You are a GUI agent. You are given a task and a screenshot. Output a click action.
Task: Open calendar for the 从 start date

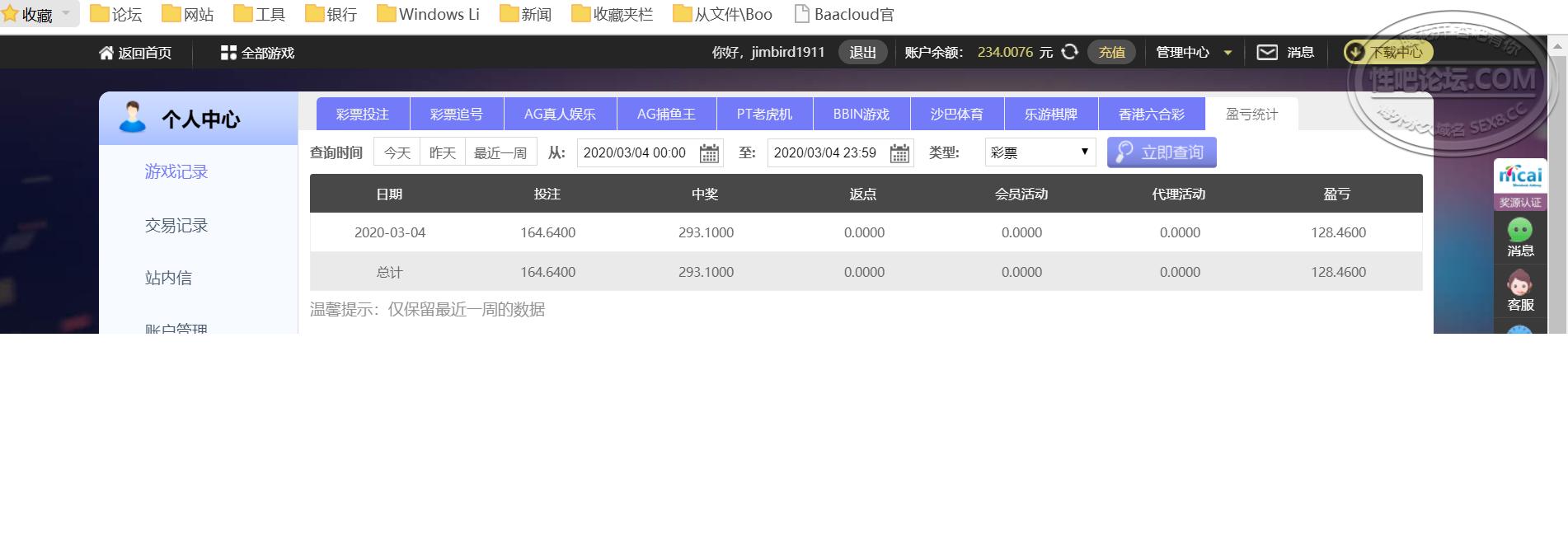709,153
